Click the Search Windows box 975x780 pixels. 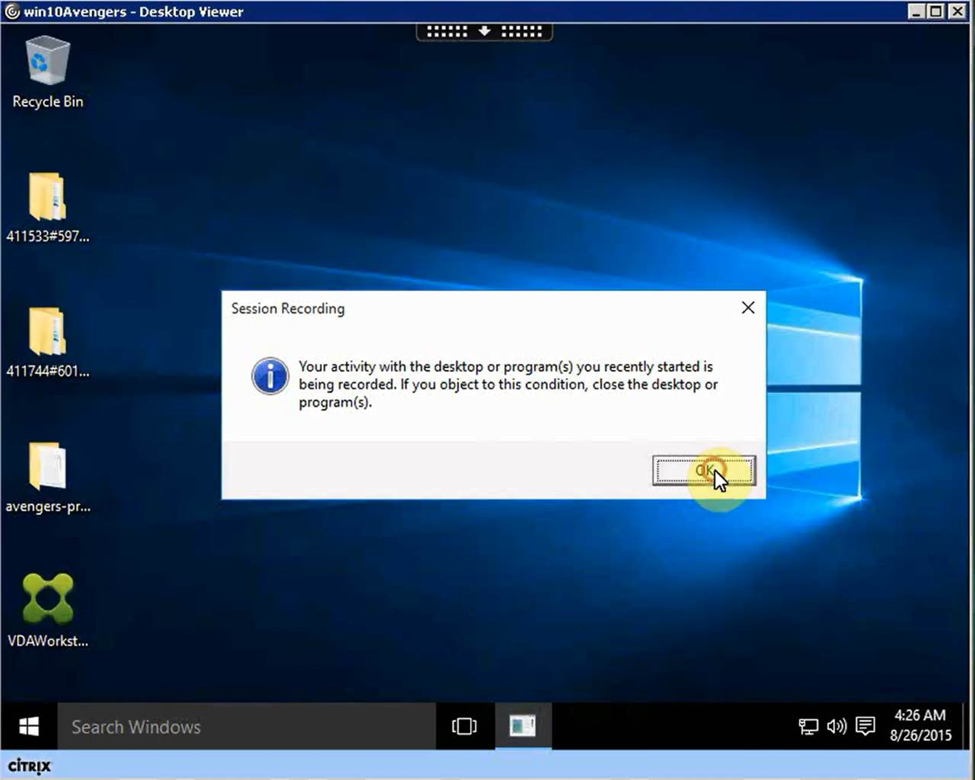(245, 727)
